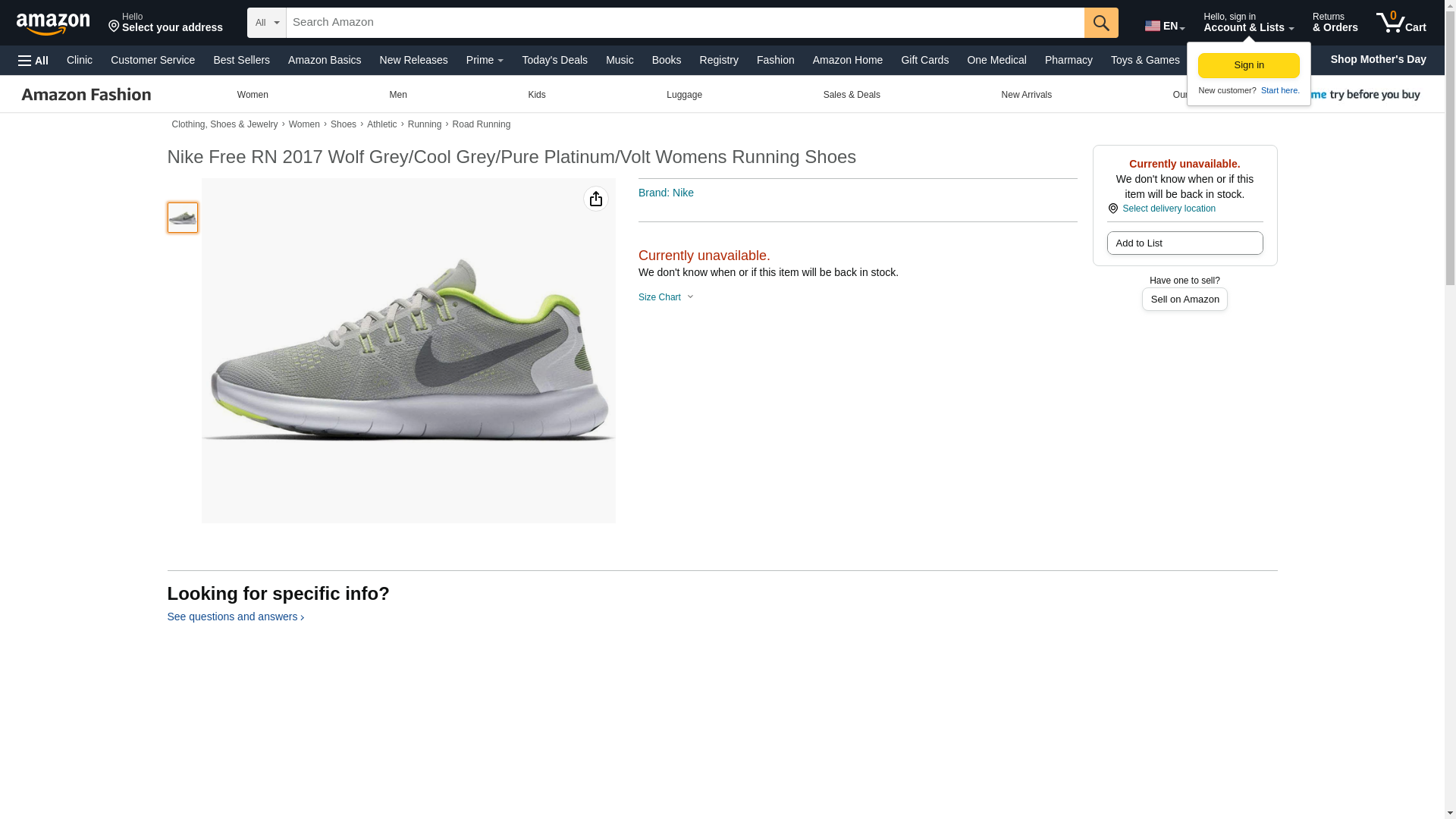Screen dimensions: 1456x819
Task: Expand the search category All dropdown
Action: (x=267, y=23)
